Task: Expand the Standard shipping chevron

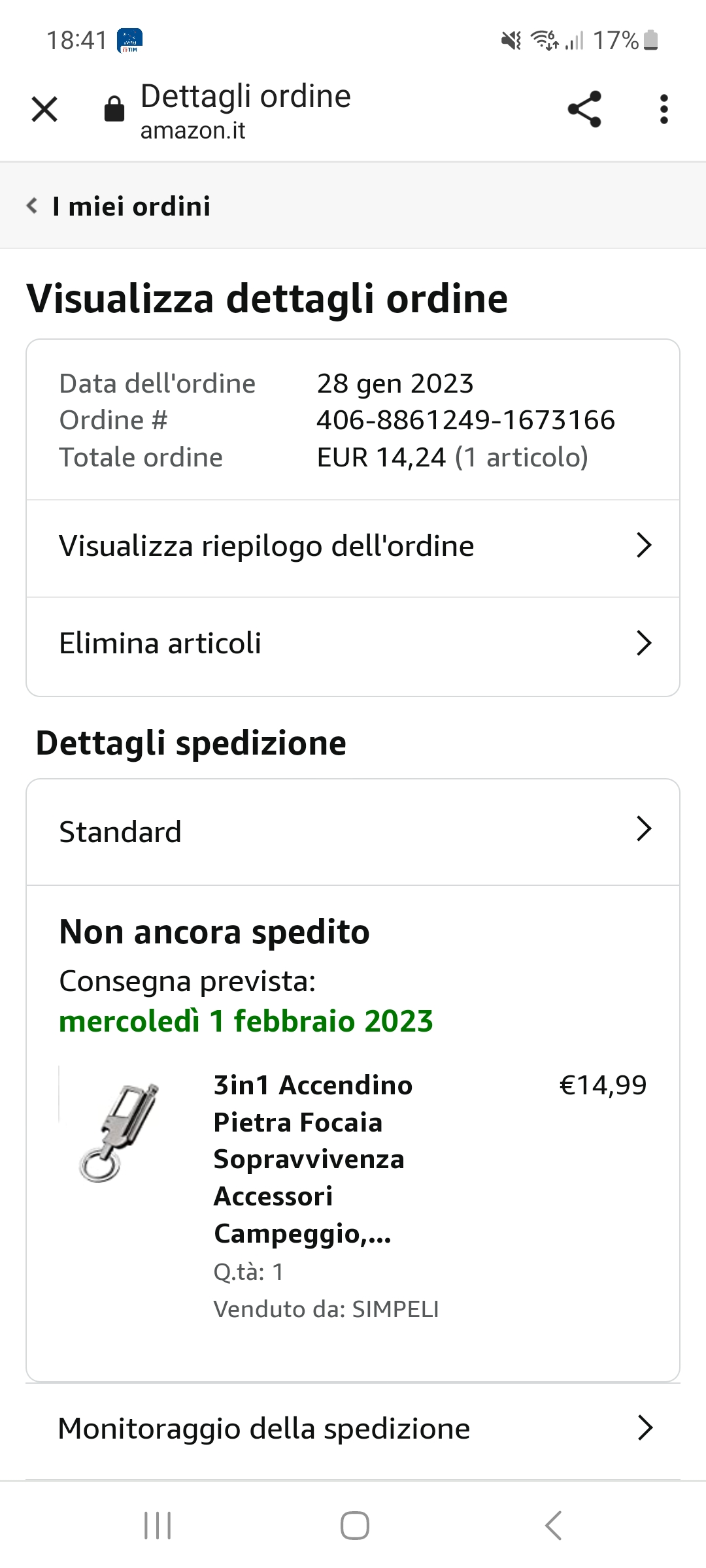Action: click(x=644, y=829)
